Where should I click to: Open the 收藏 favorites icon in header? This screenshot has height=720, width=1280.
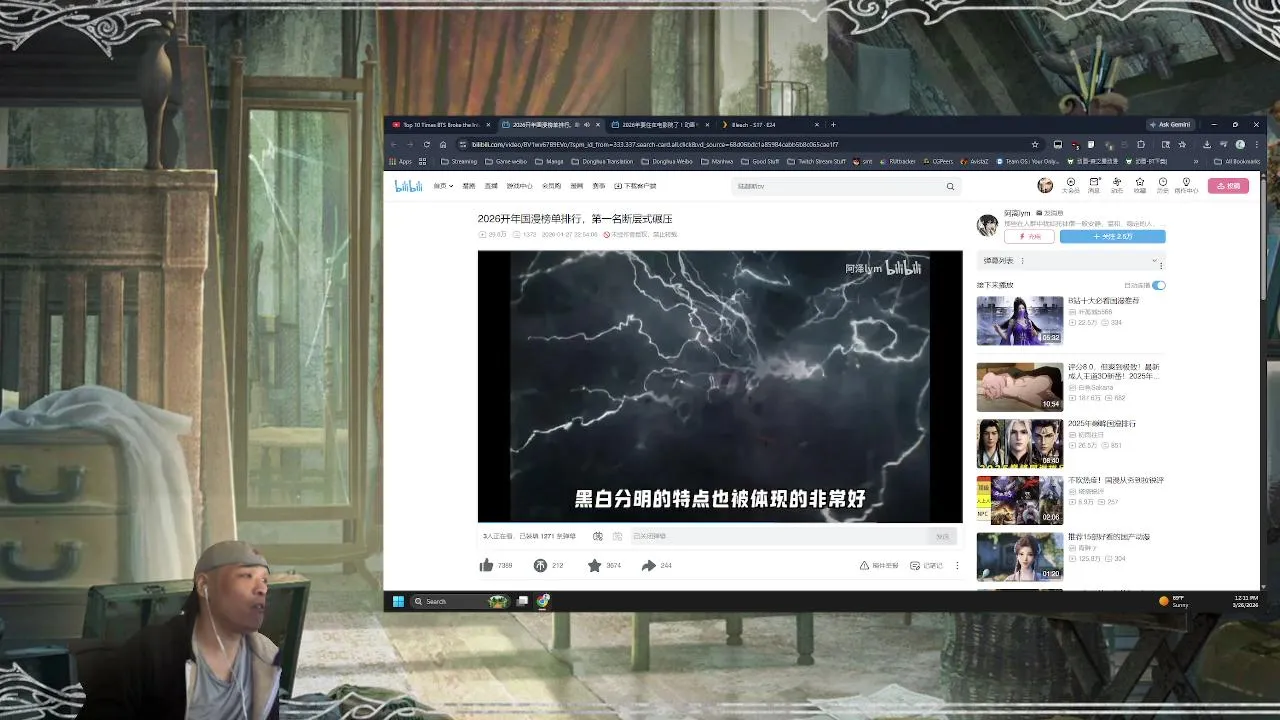click(1140, 185)
